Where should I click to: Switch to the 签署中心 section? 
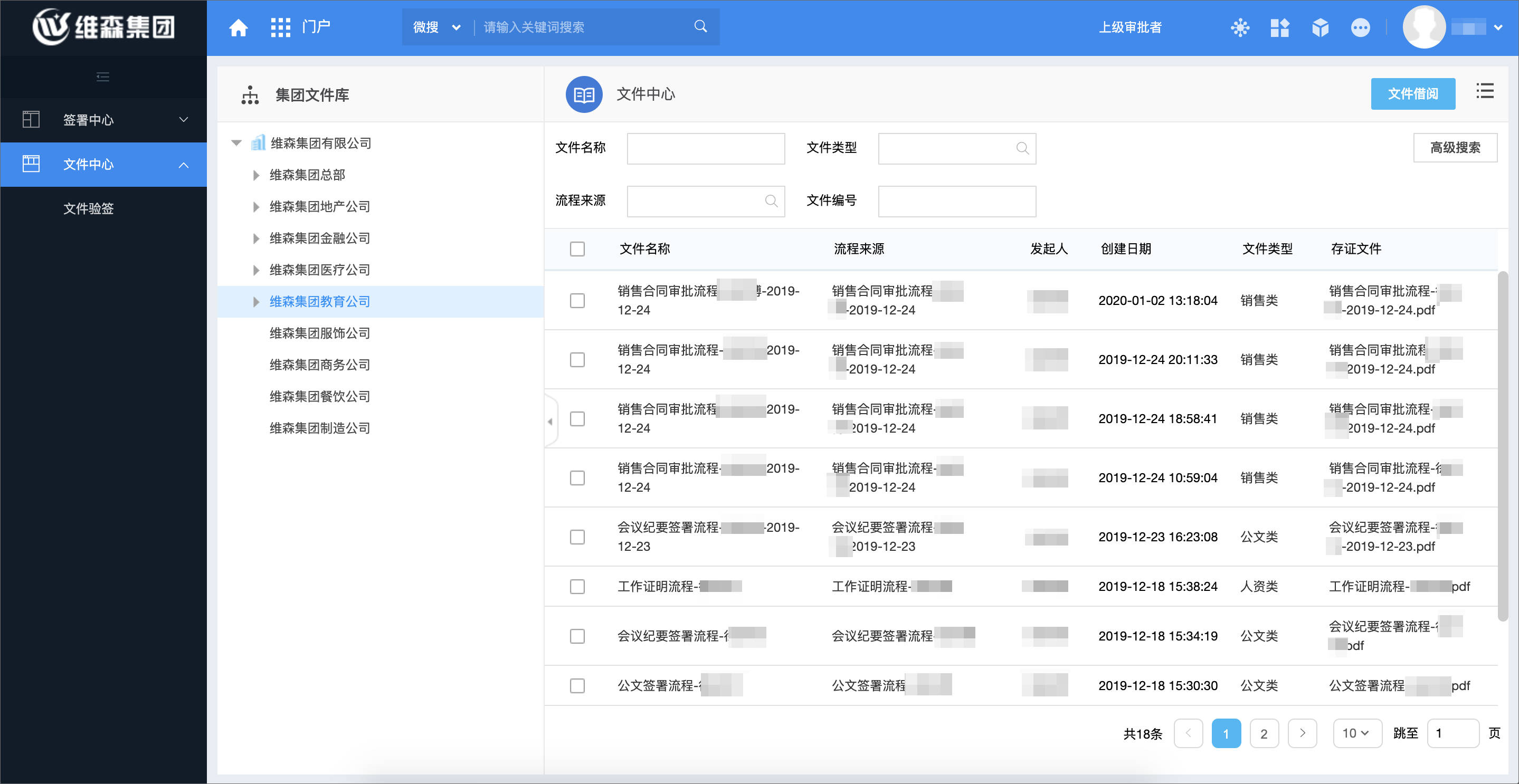[x=89, y=120]
